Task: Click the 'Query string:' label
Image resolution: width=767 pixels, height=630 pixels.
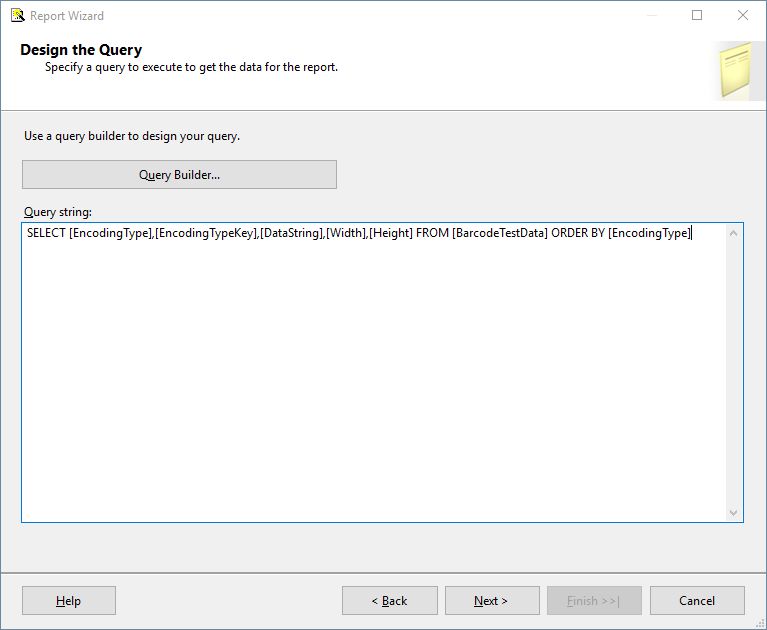Action: [x=58, y=212]
